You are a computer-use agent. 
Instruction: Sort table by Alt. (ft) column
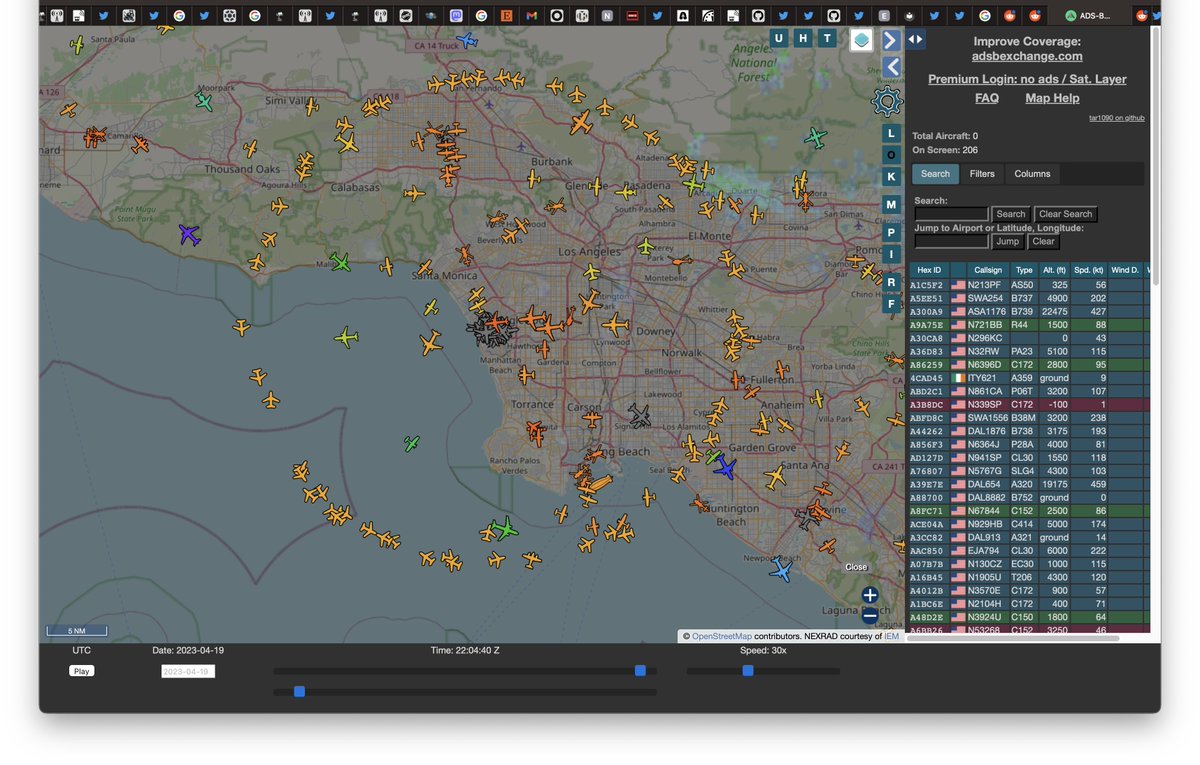pyautogui.click(x=1054, y=270)
